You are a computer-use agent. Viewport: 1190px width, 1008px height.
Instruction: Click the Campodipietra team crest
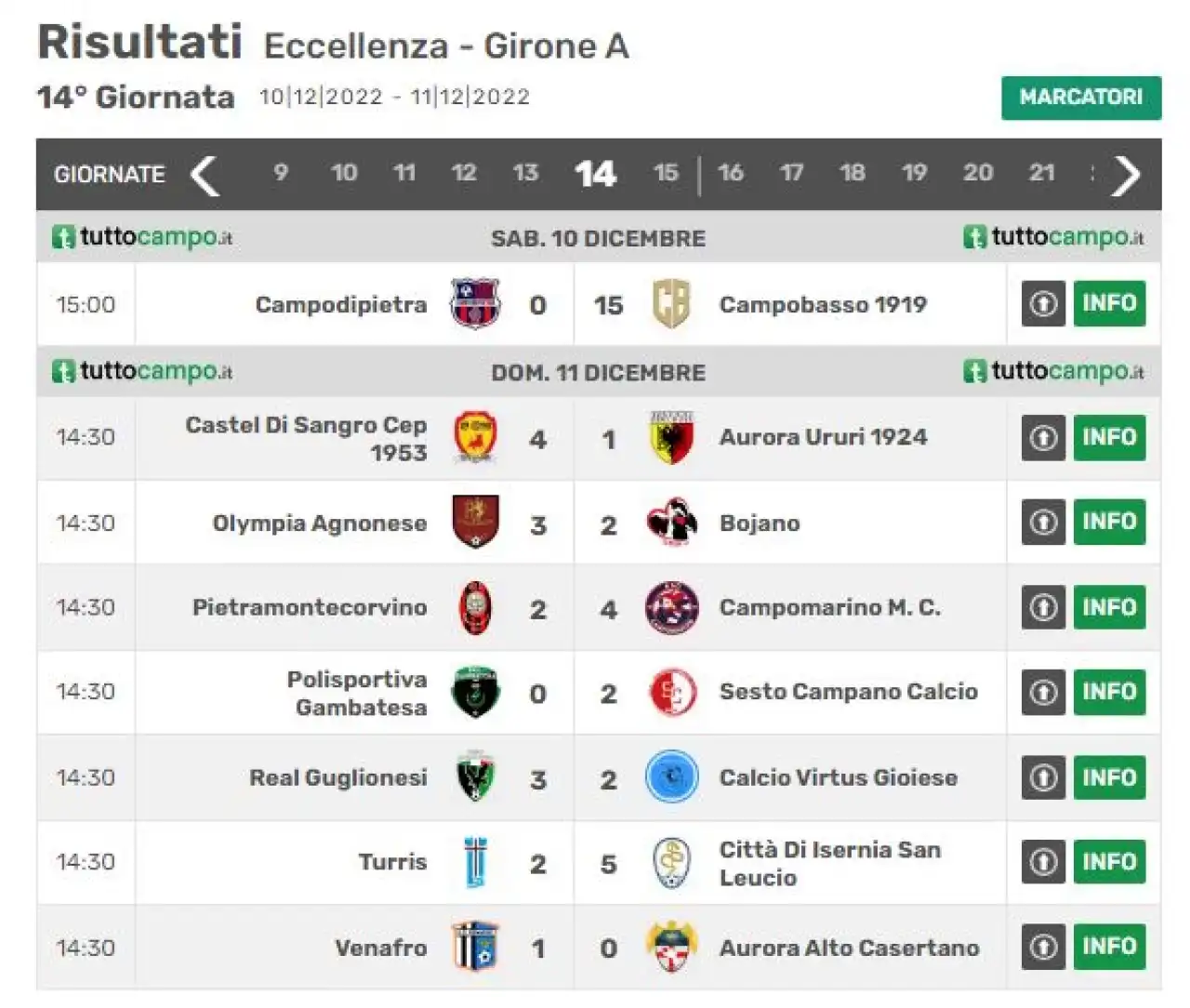point(475,304)
